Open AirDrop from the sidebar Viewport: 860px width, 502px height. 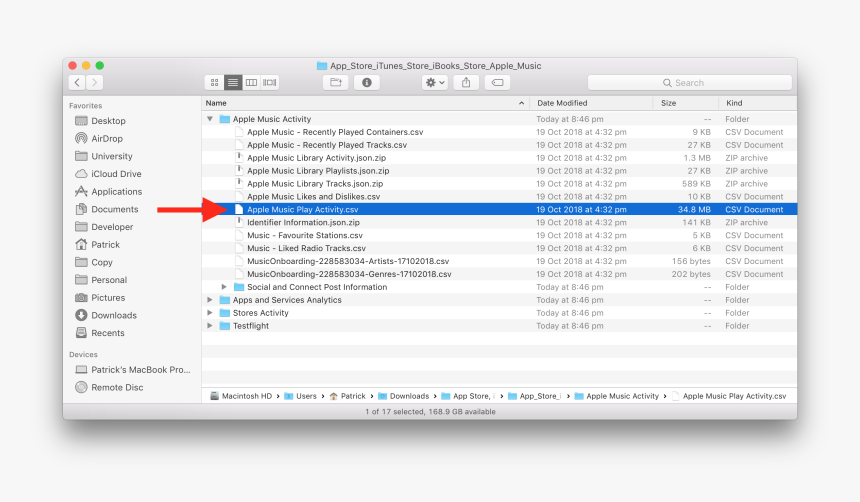coord(106,139)
